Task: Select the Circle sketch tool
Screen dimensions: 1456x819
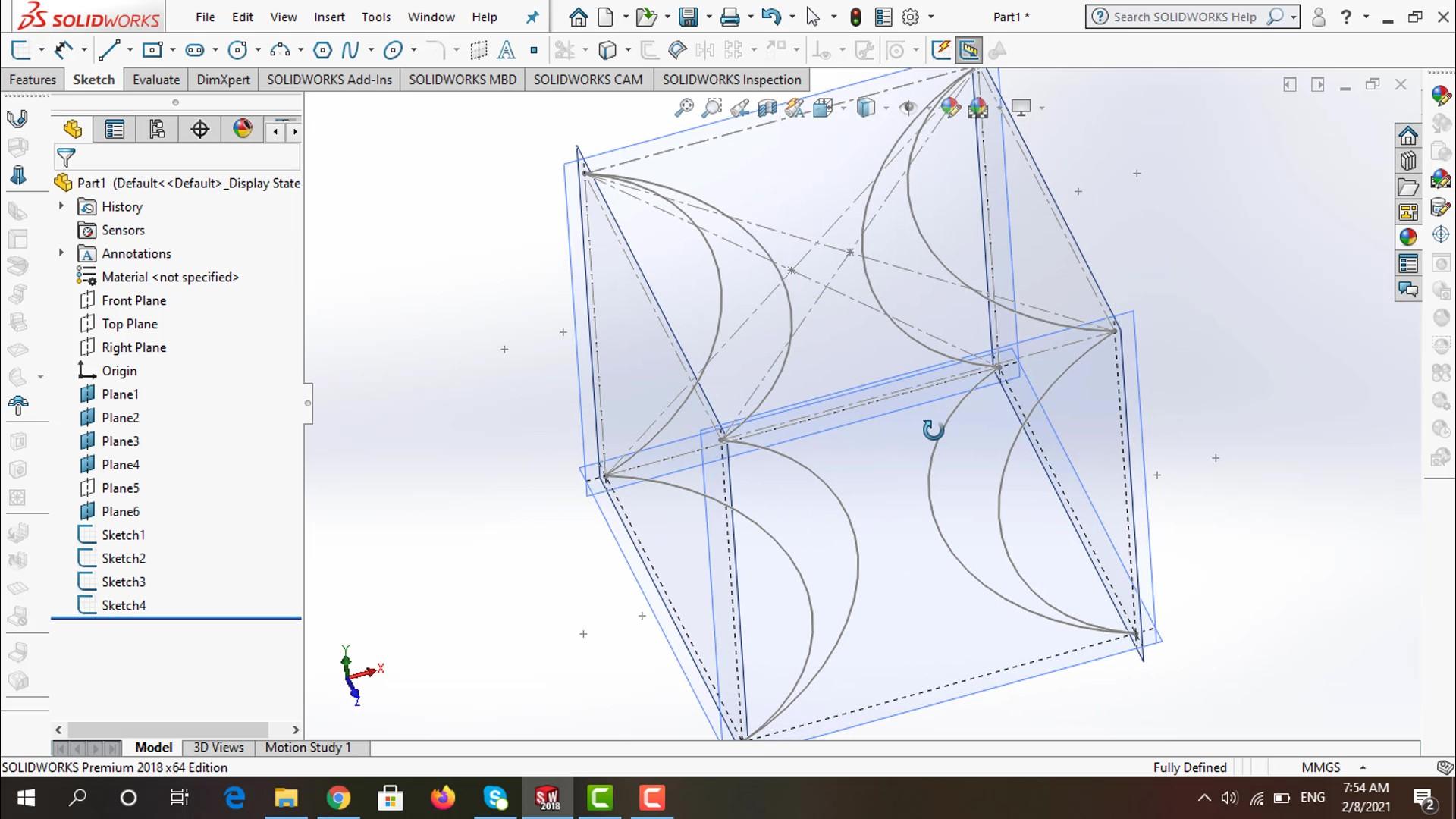Action: click(x=237, y=49)
